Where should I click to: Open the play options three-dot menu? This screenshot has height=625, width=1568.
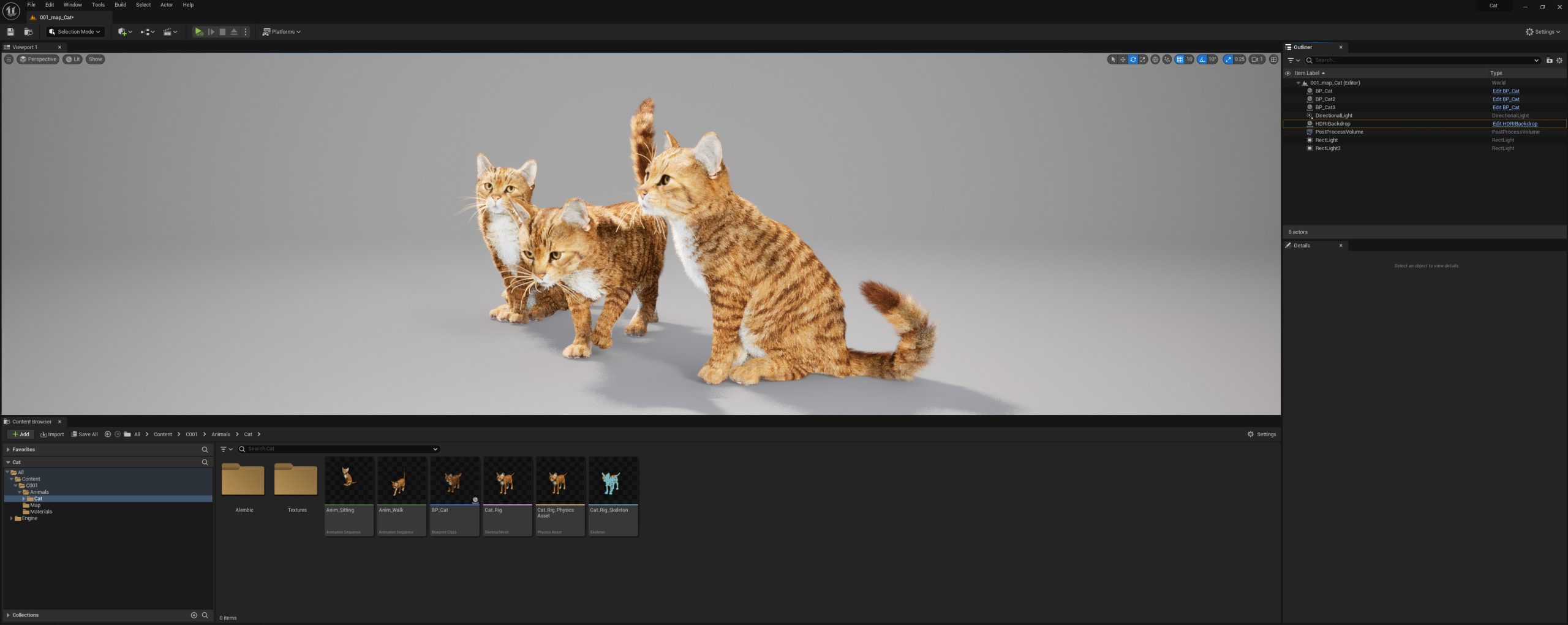(246, 32)
